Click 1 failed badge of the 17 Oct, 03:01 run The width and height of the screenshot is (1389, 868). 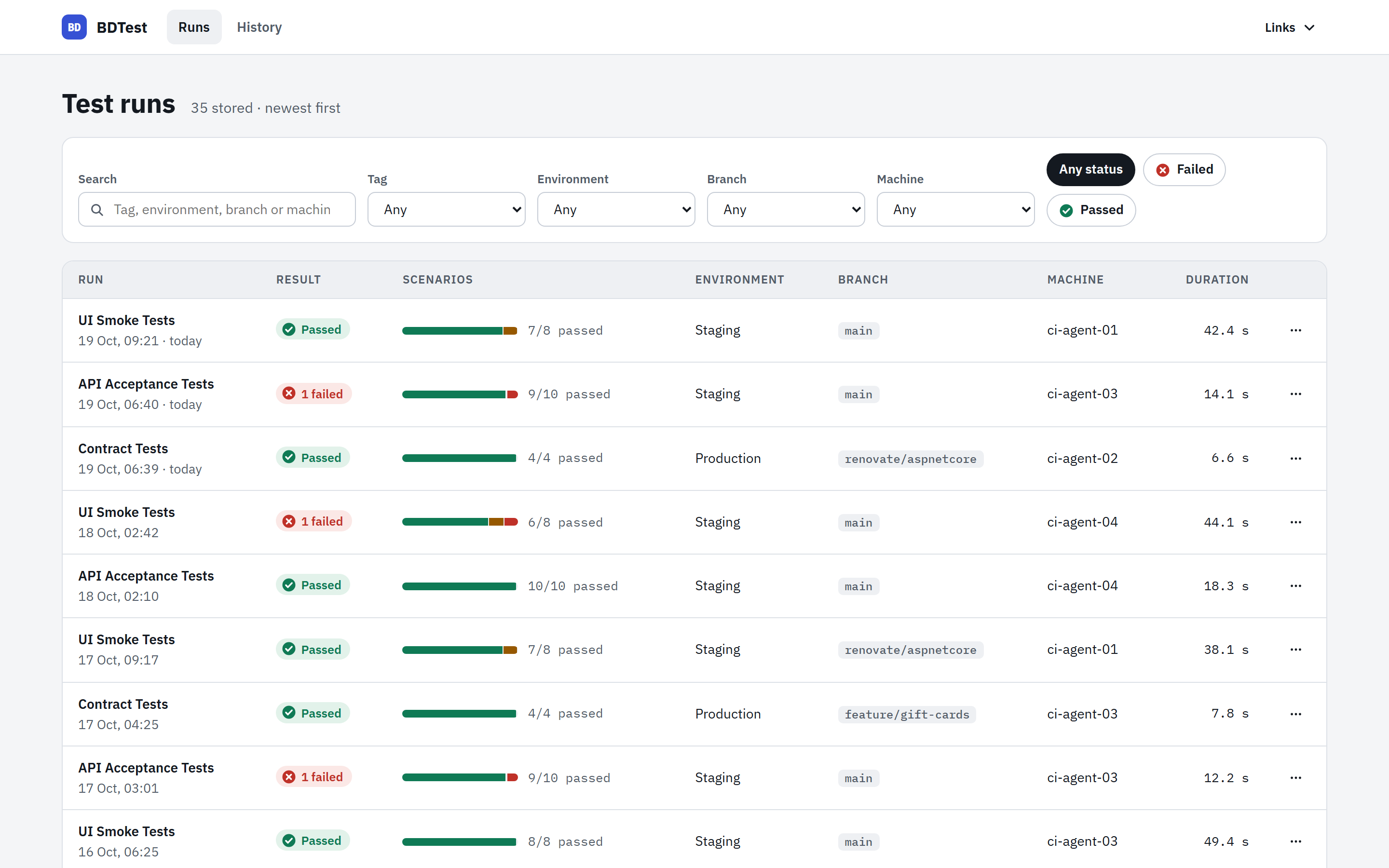coord(313,776)
